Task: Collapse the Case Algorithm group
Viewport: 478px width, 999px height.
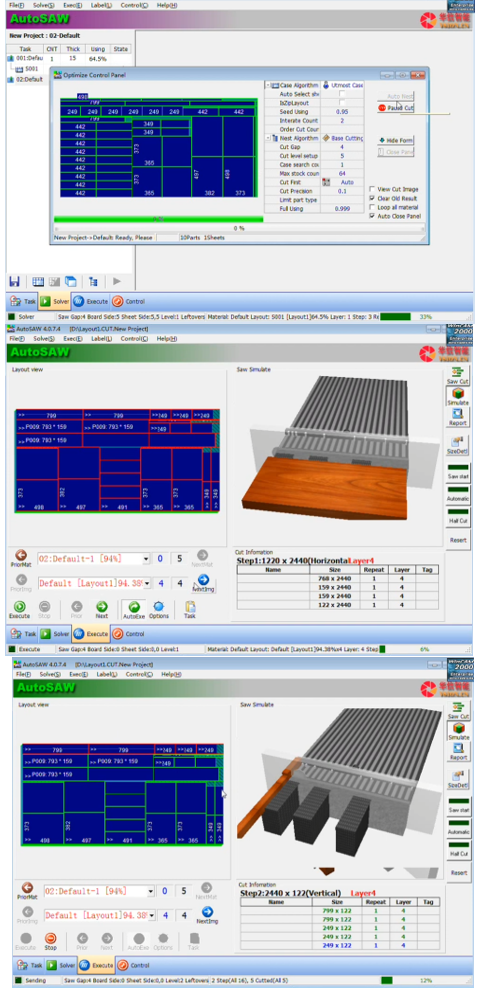Action: pos(268,85)
